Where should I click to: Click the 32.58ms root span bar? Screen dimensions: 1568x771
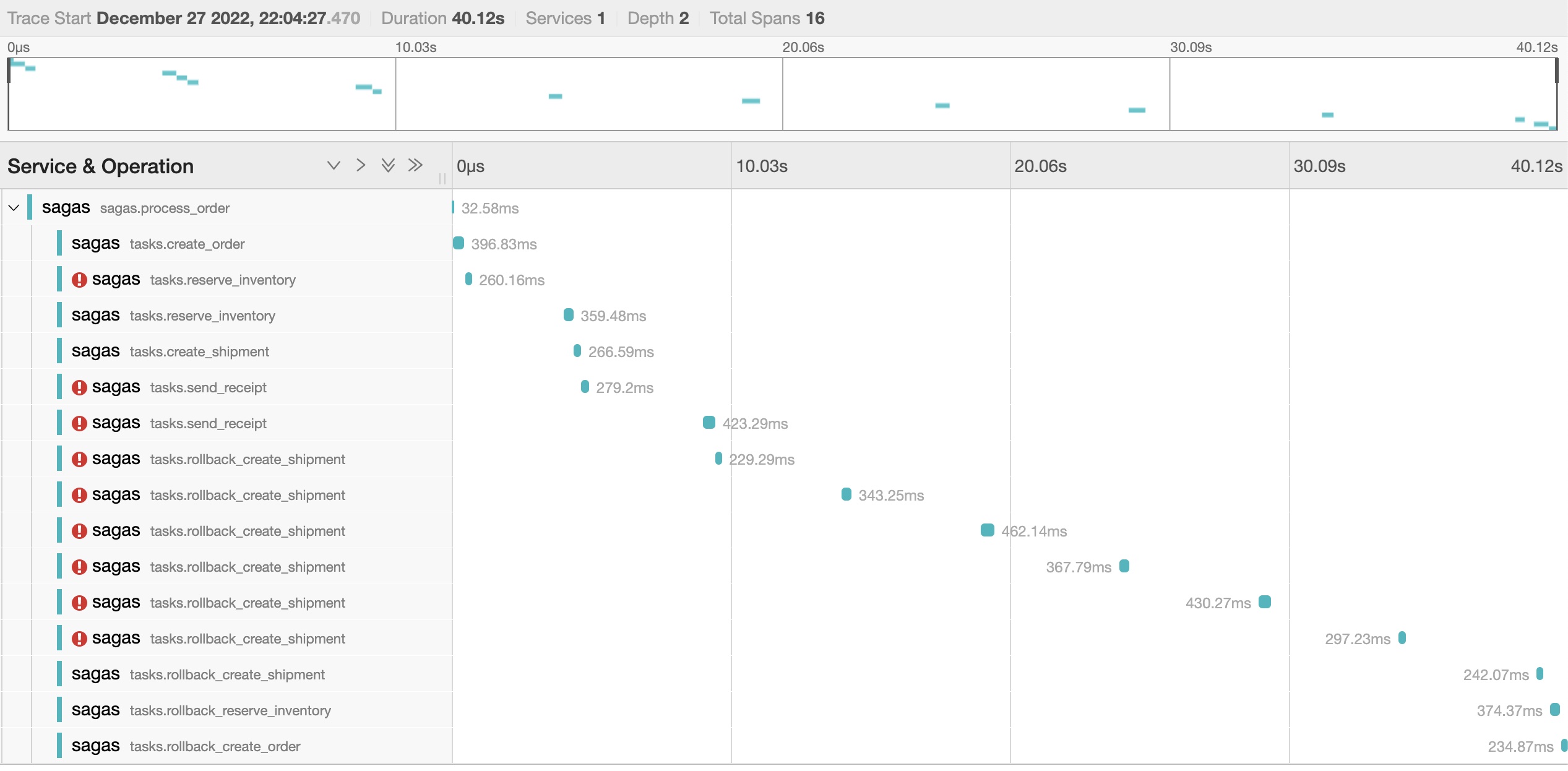click(x=453, y=207)
